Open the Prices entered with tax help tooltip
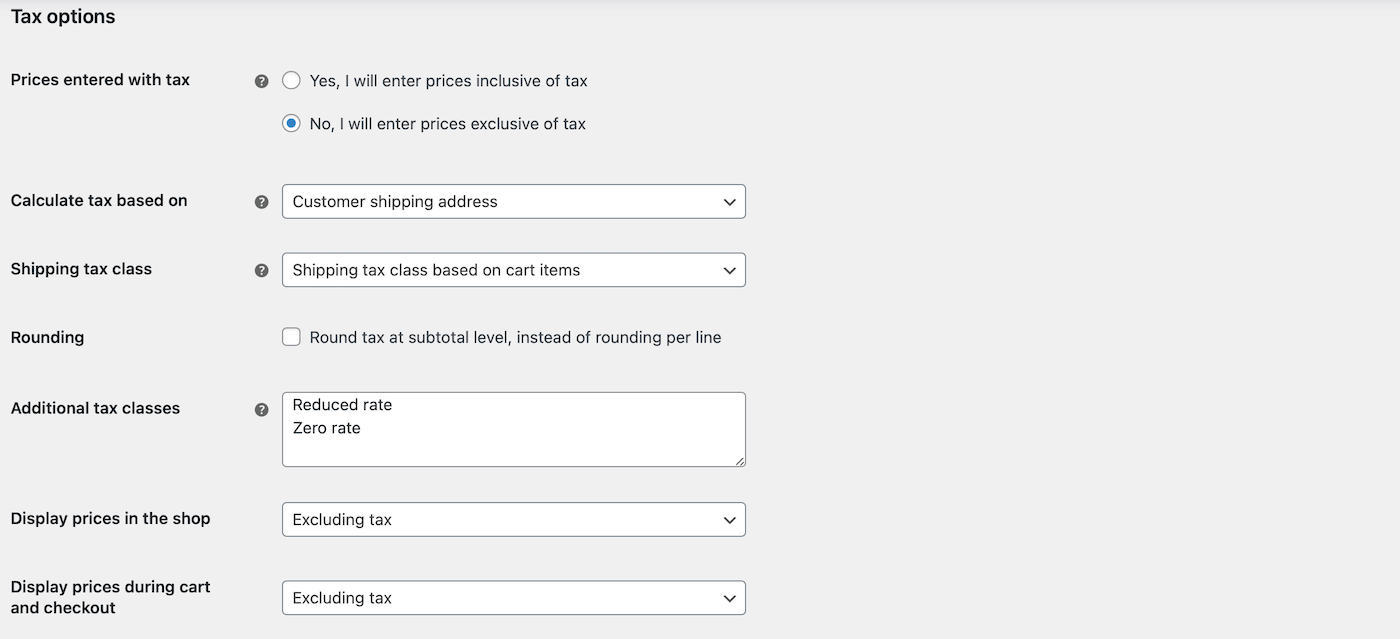This screenshot has height=639, width=1400. (x=261, y=80)
